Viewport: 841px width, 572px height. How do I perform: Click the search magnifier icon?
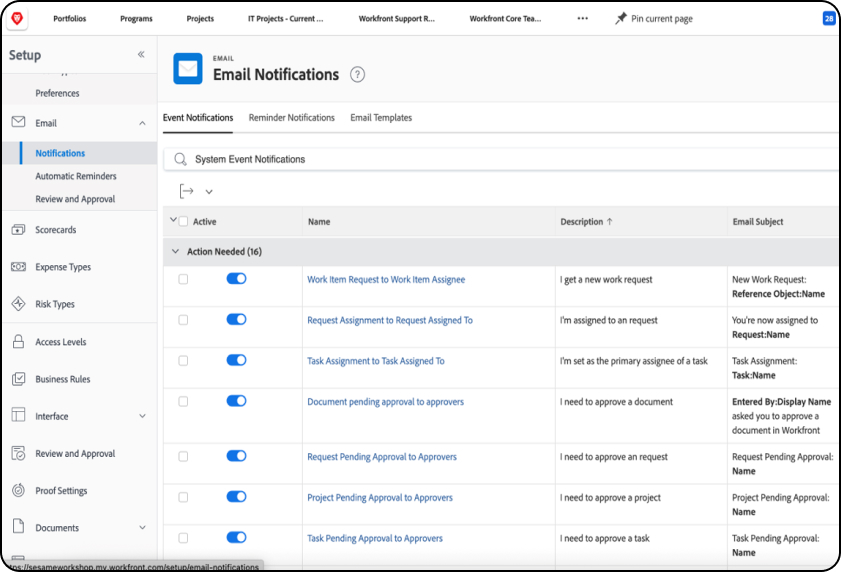(180, 159)
